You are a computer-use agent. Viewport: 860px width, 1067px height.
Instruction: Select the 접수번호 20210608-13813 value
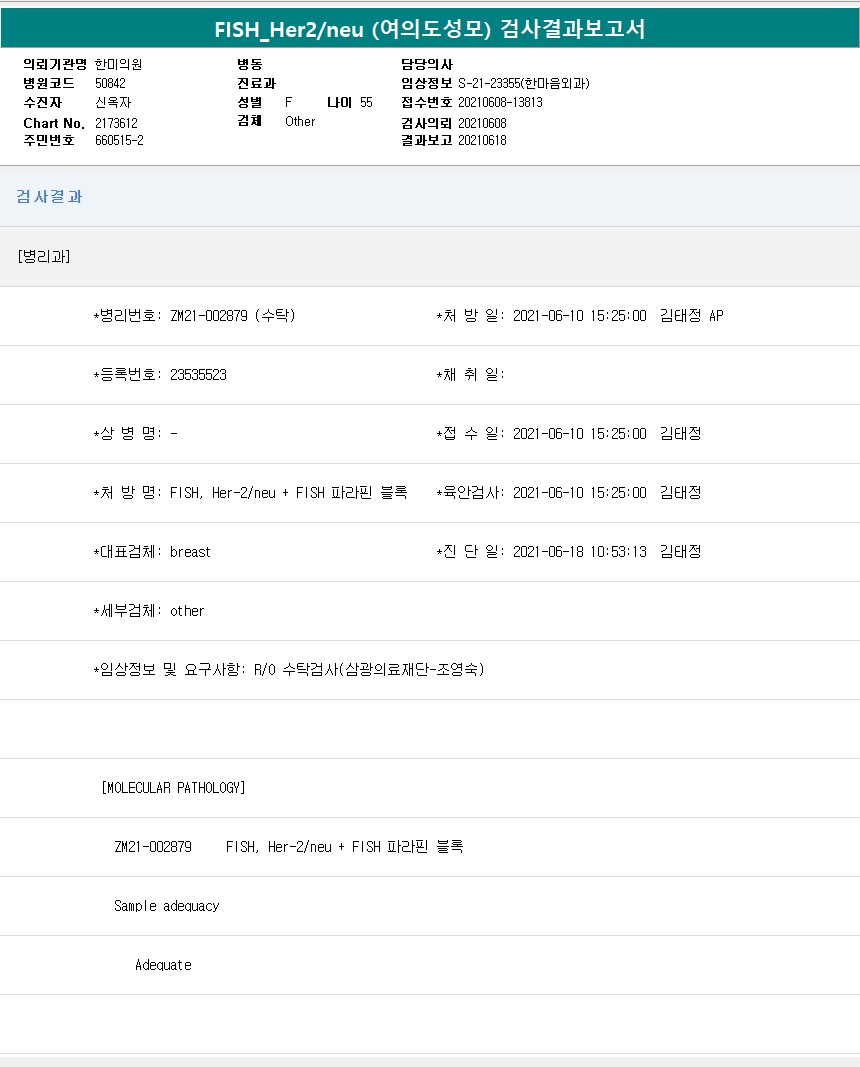pyautogui.click(x=500, y=103)
